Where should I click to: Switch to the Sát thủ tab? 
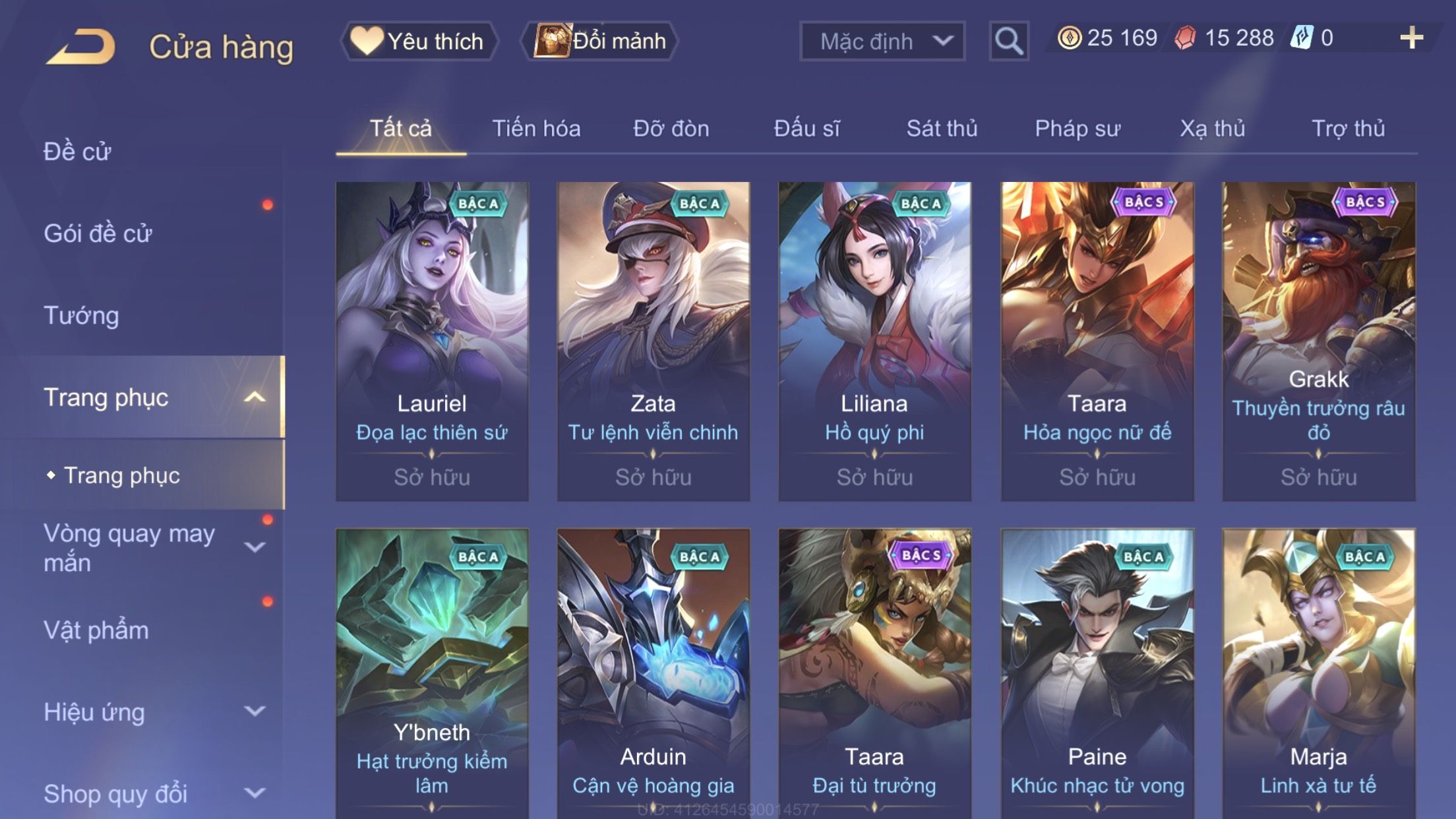point(942,128)
